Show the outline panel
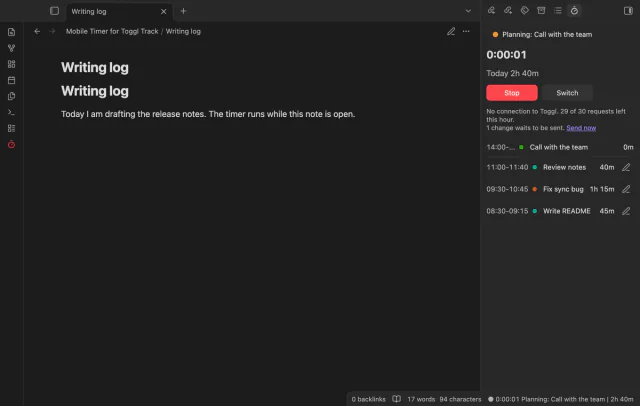This screenshot has width=640, height=406. (558, 11)
